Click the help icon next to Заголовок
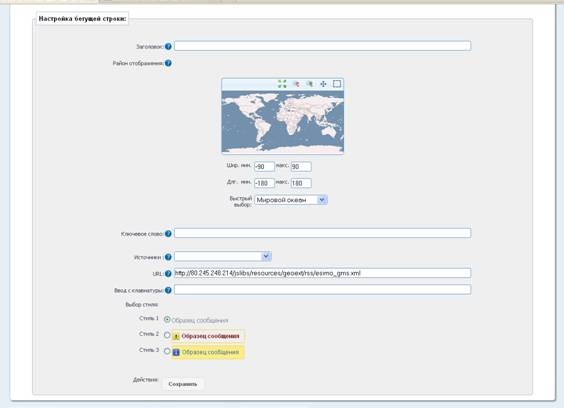 coord(168,46)
